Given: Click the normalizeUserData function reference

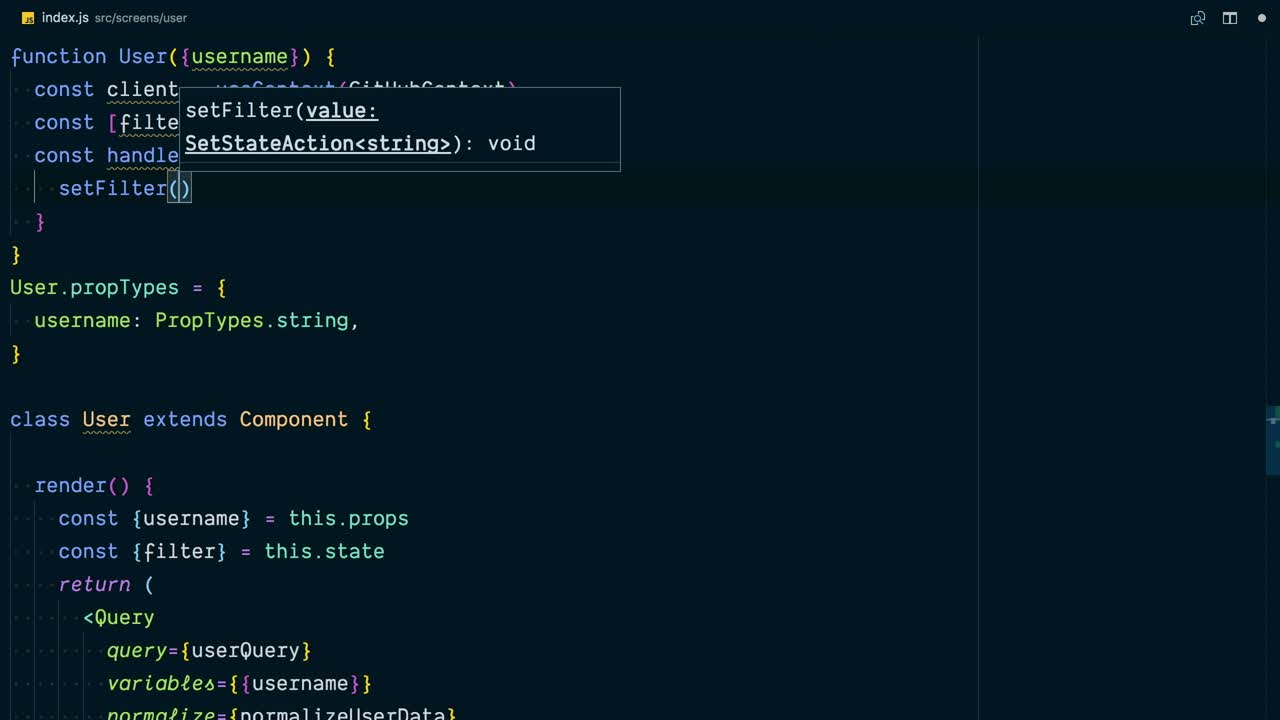Looking at the screenshot, I should click(343, 714).
